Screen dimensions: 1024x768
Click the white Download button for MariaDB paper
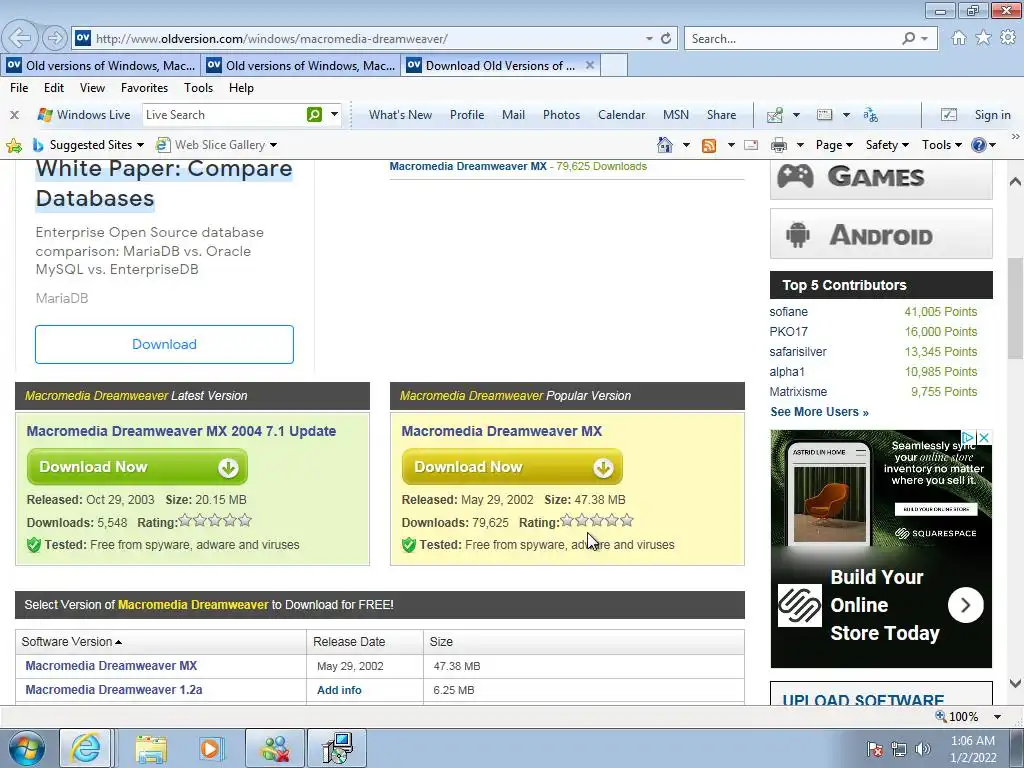coord(164,344)
